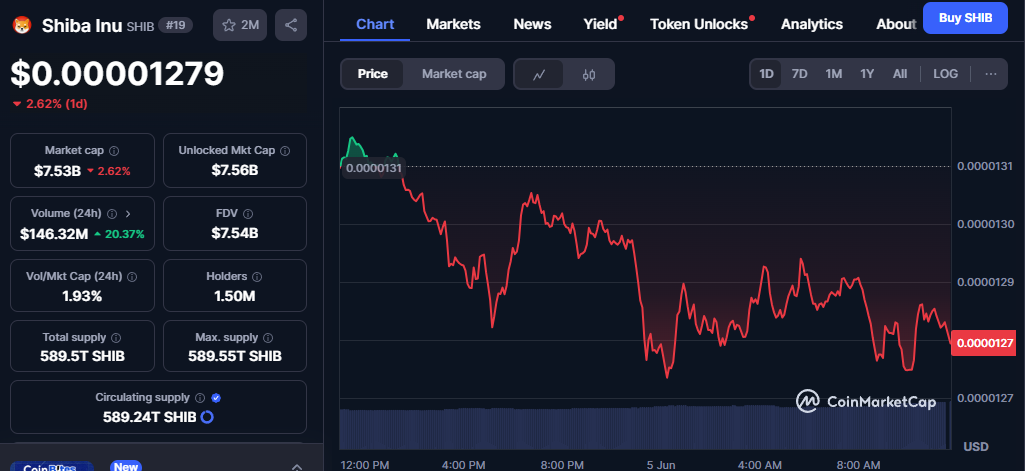Open the share icon button
This screenshot has width=1025, height=471.
pos(291,25)
